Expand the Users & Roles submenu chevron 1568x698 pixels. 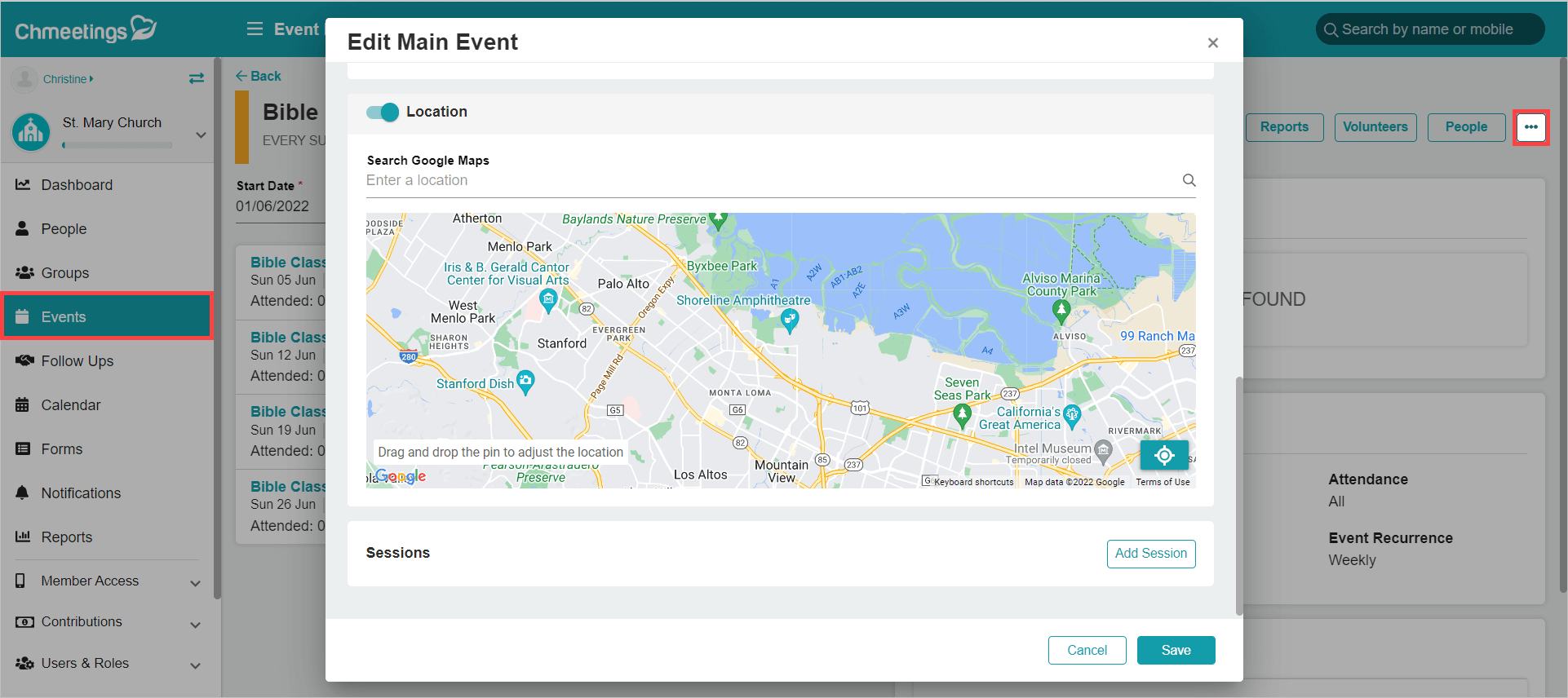(195, 665)
